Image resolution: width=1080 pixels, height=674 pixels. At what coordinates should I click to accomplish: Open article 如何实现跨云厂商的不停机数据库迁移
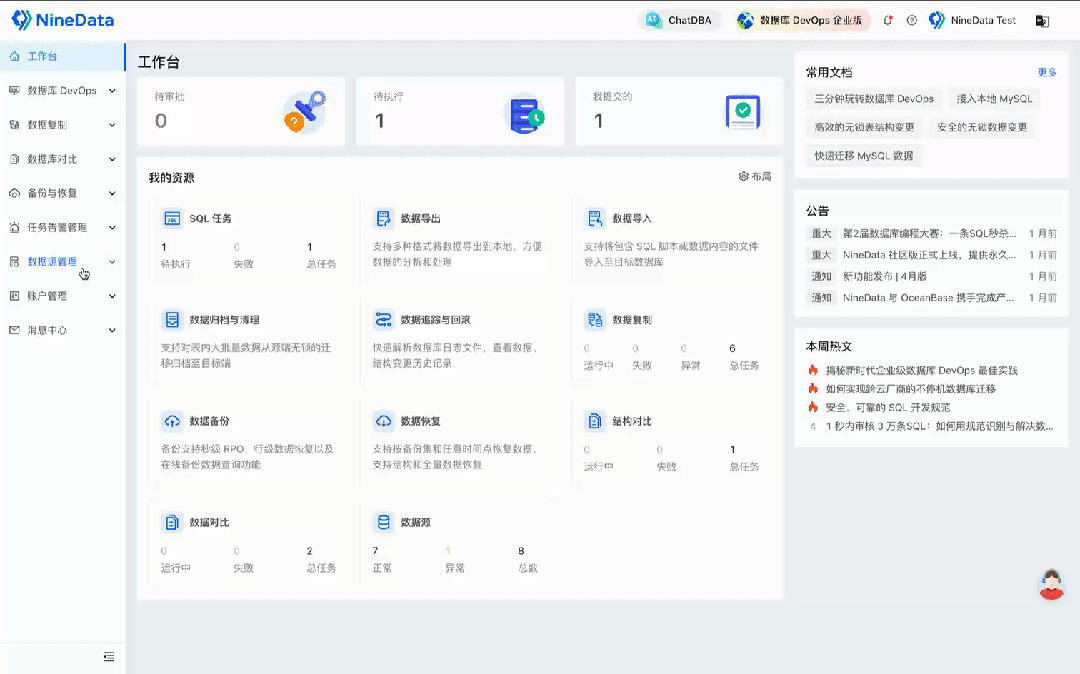pyautogui.click(x=911, y=389)
